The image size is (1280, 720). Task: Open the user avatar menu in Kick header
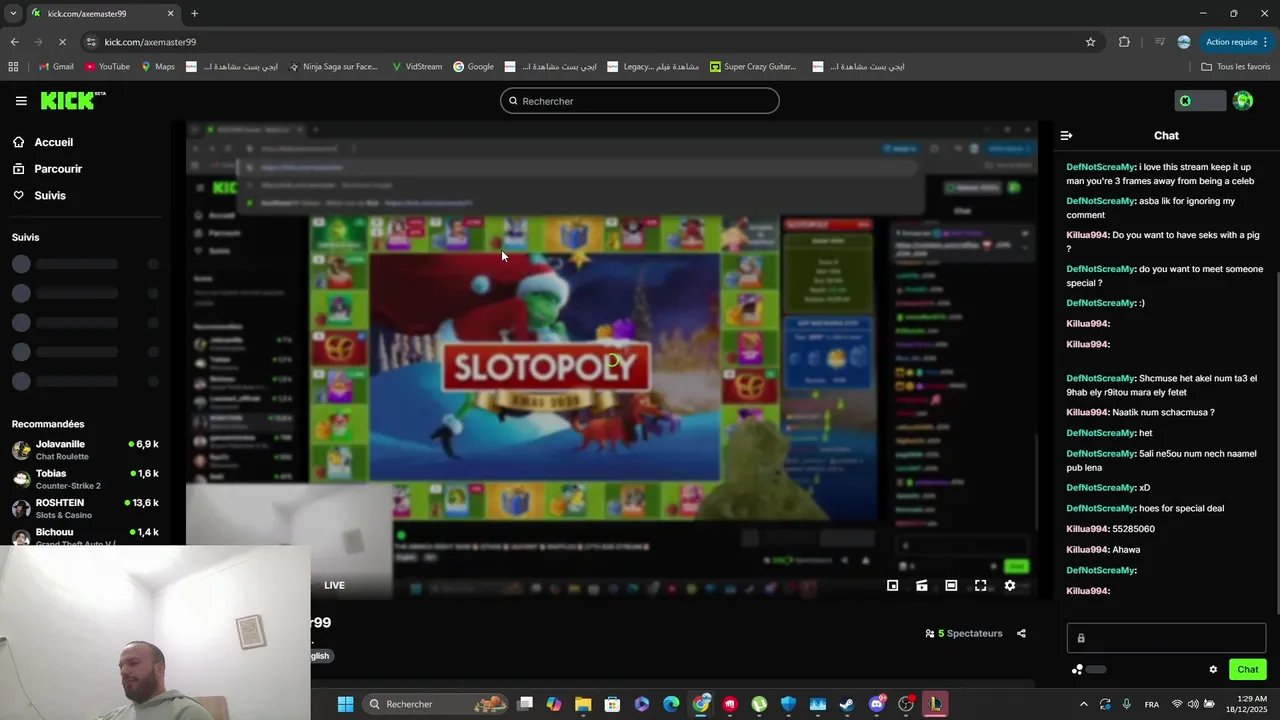[x=1243, y=101]
